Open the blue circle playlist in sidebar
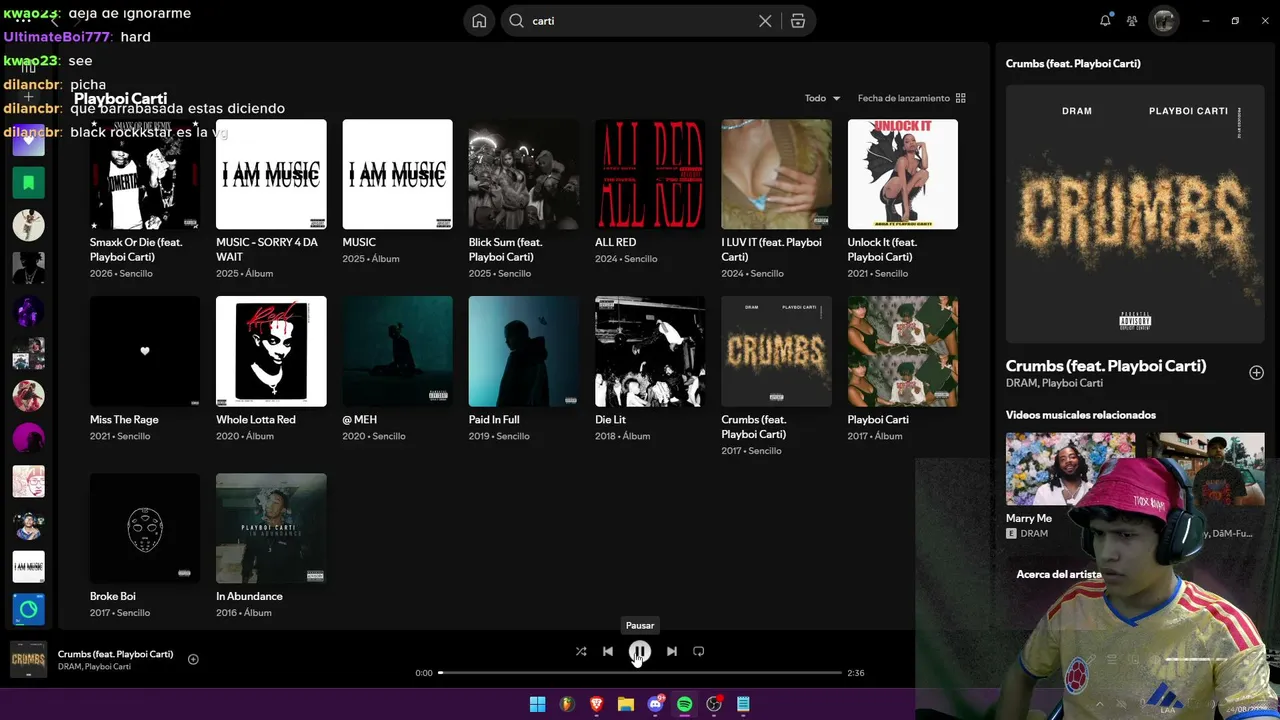The image size is (1280, 720). click(x=28, y=609)
